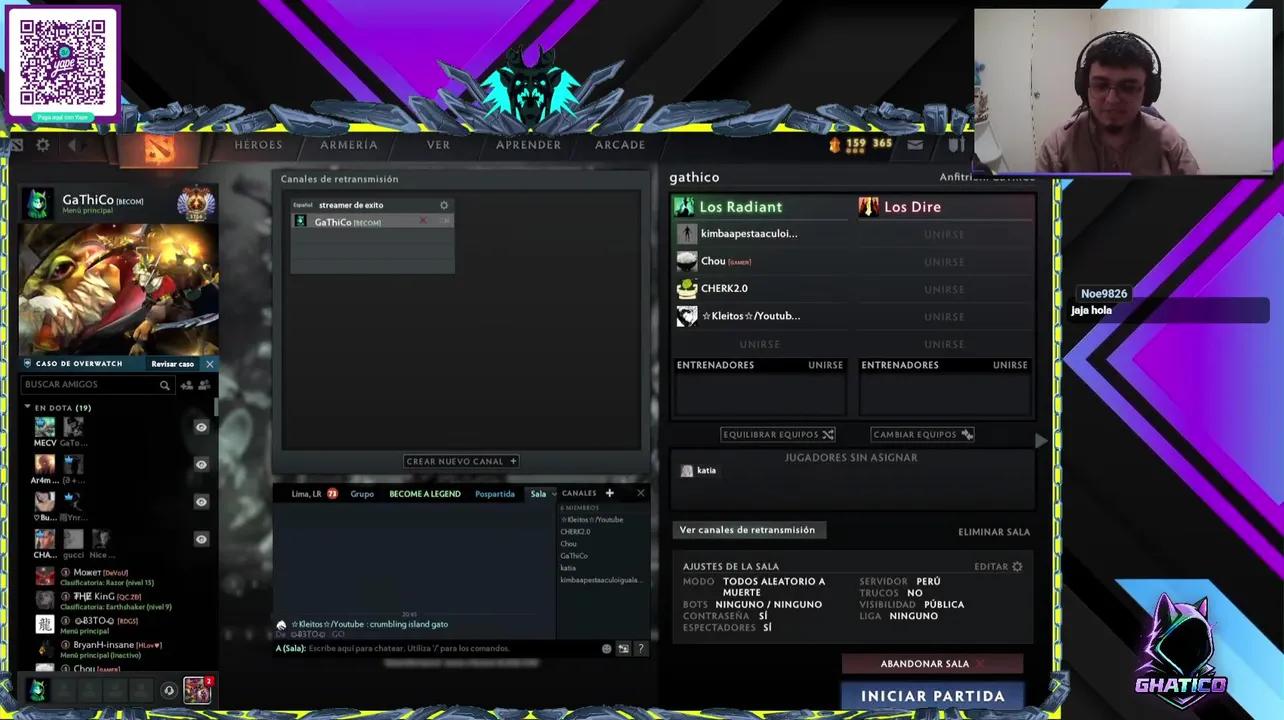Switch to BECOME A LEGEND chat tab

pos(425,494)
